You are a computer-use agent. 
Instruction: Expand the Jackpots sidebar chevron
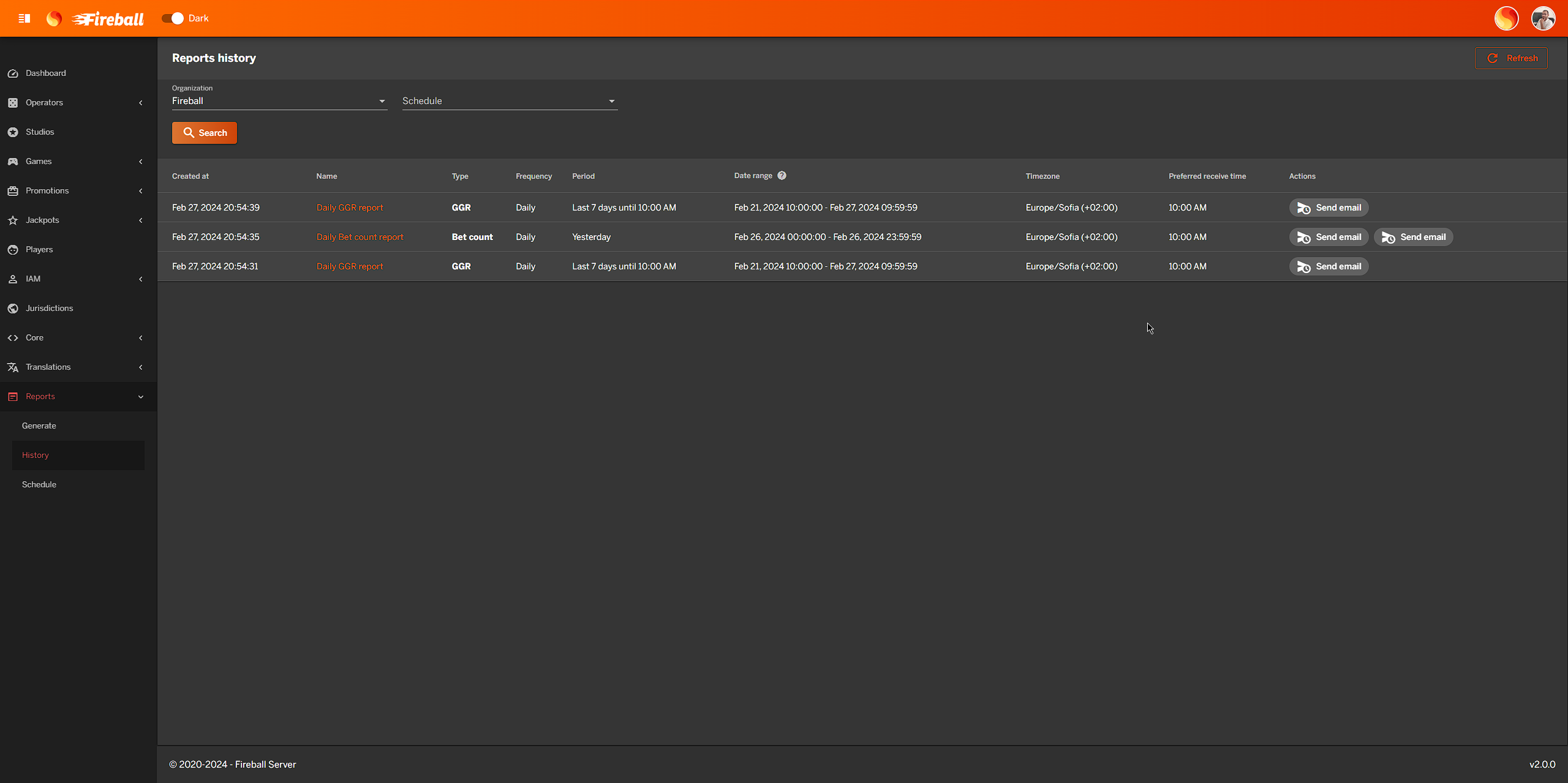coord(141,220)
